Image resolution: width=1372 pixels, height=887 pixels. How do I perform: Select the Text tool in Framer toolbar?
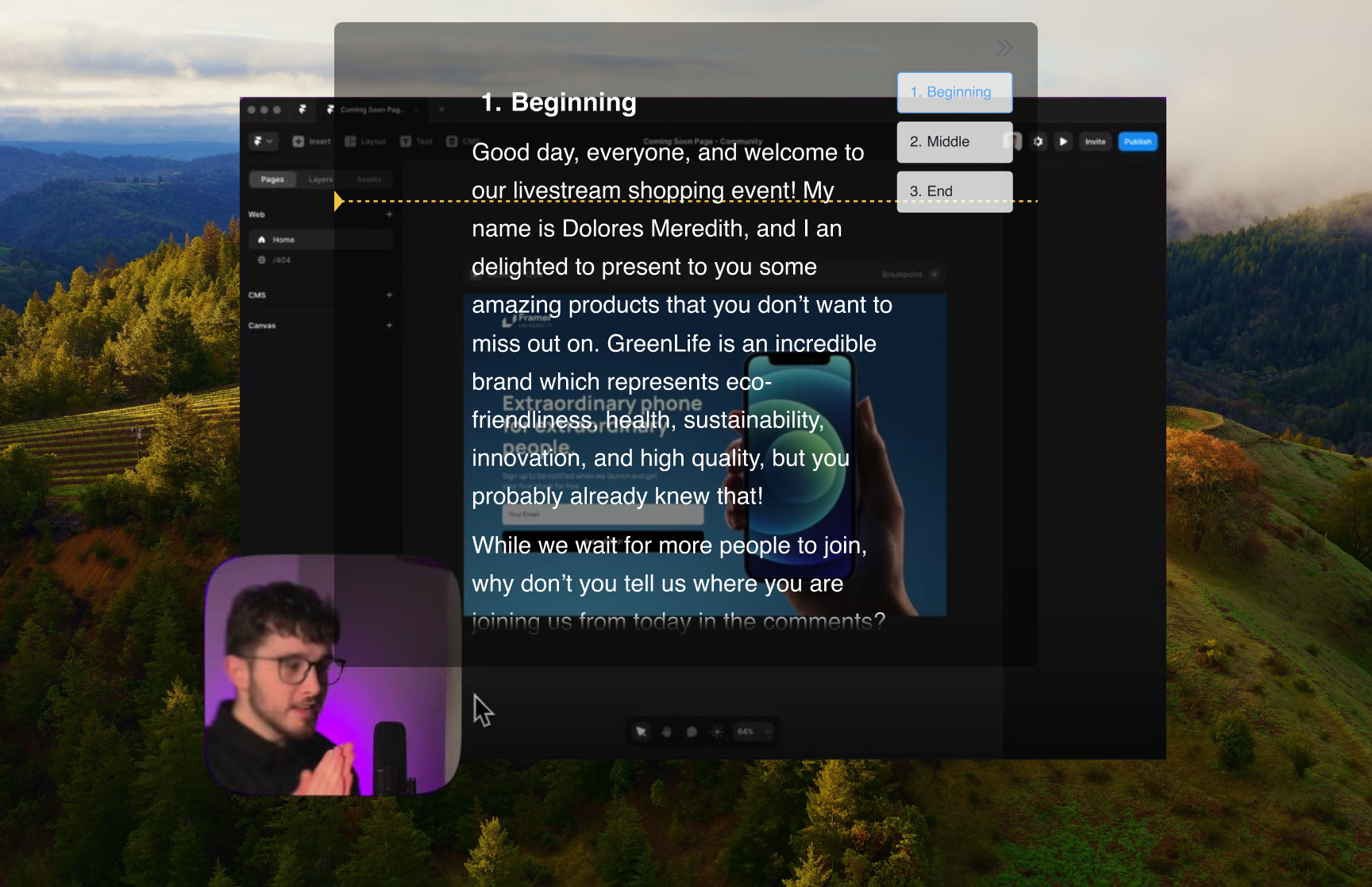point(417,141)
